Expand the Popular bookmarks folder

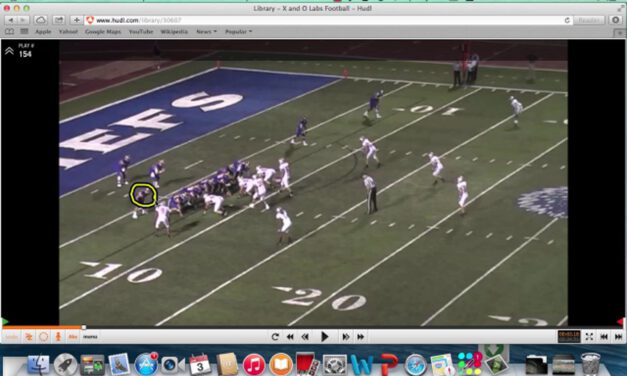pyautogui.click(x=238, y=31)
